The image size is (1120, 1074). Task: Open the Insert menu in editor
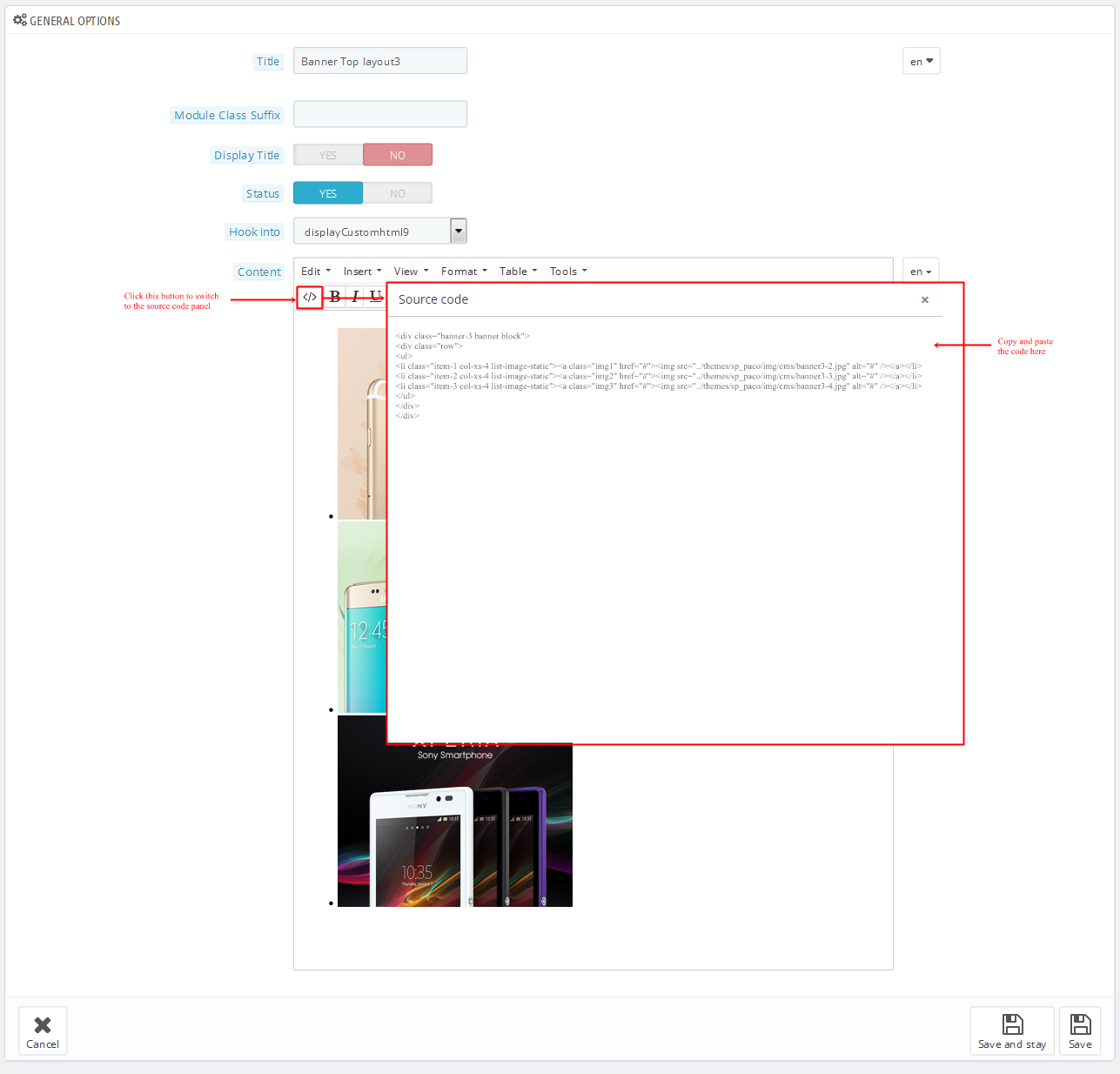[362, 272]
